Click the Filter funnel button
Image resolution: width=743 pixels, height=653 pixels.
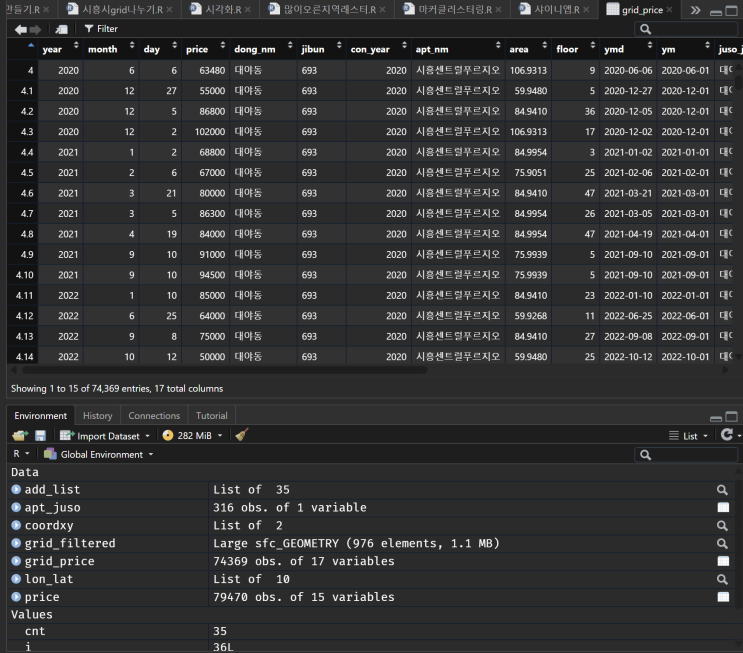pos(101,29)
